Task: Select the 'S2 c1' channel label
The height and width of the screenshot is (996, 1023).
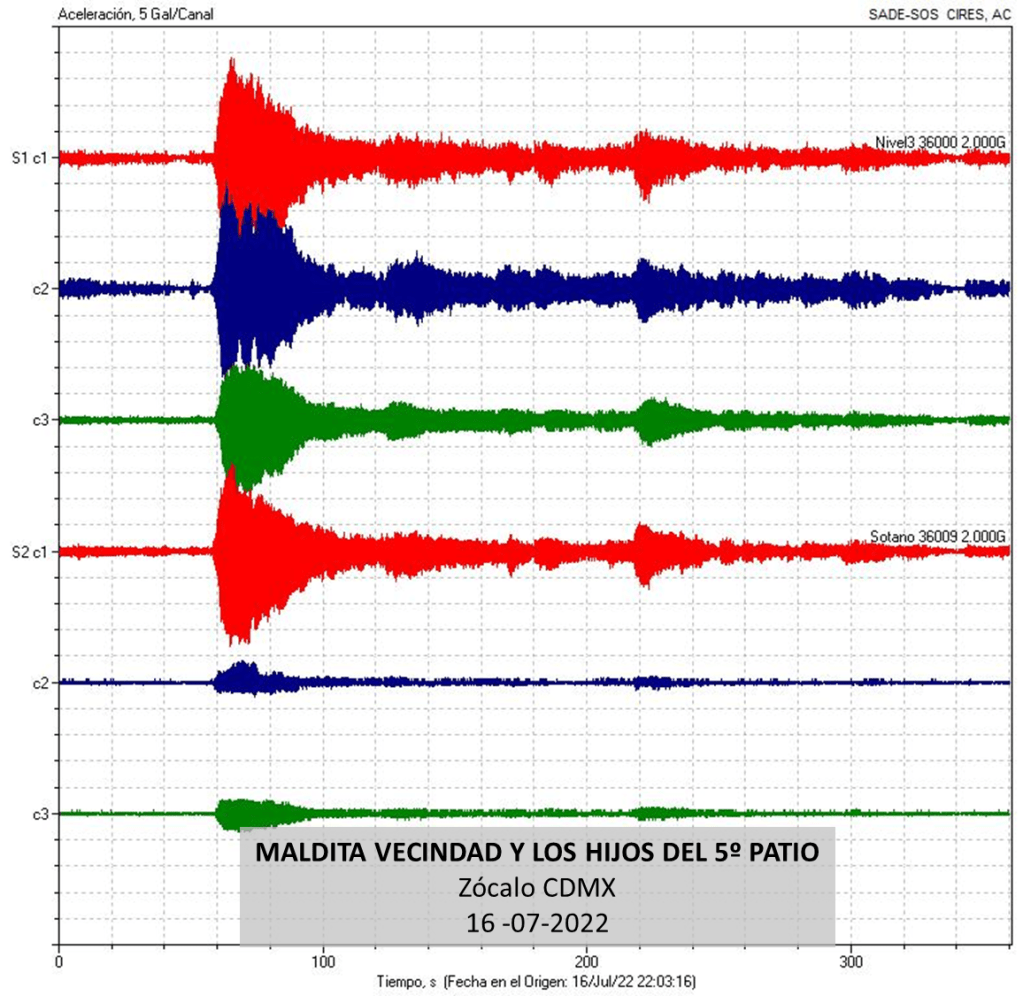Action: [29, 552]
